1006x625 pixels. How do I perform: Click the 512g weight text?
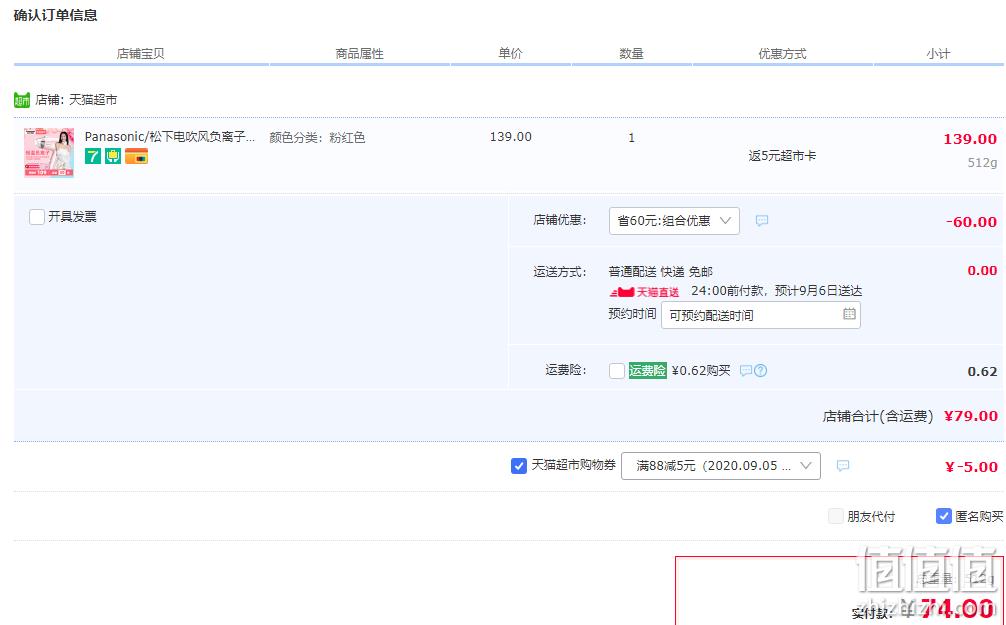tap(982, 163)
